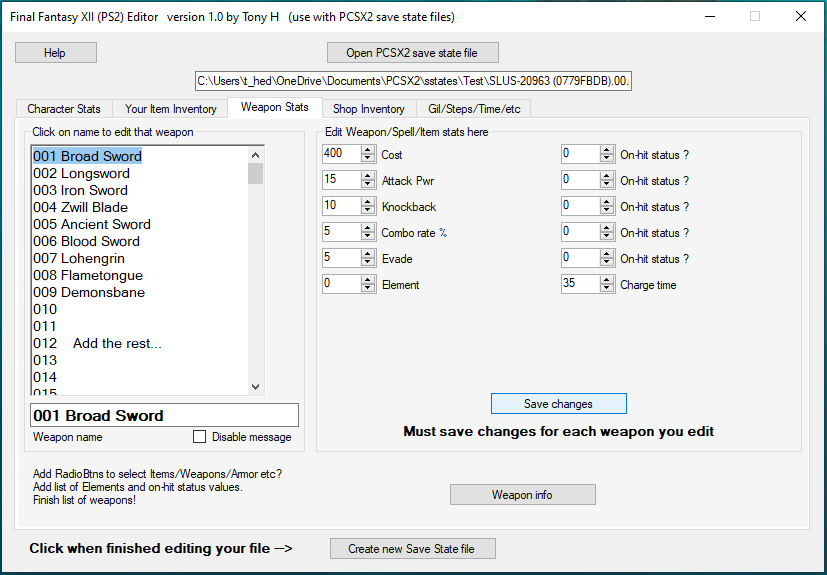Close the editor window
827x575 pixels.
point(801,16)
